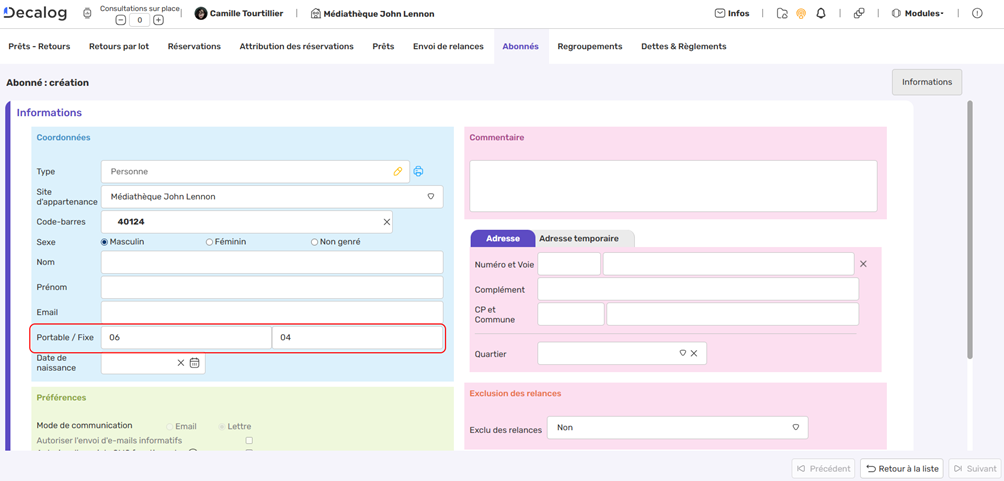Click the Informations button at top right
The height and width of the screenshot is (481, 1004).
[x=926, y=82]
